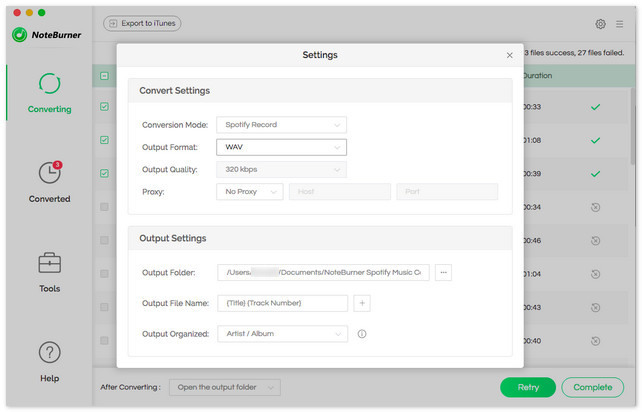
Task: Click success checkmark for the 00:33 track
Action: pyautogui.click(x=595, y=107)
